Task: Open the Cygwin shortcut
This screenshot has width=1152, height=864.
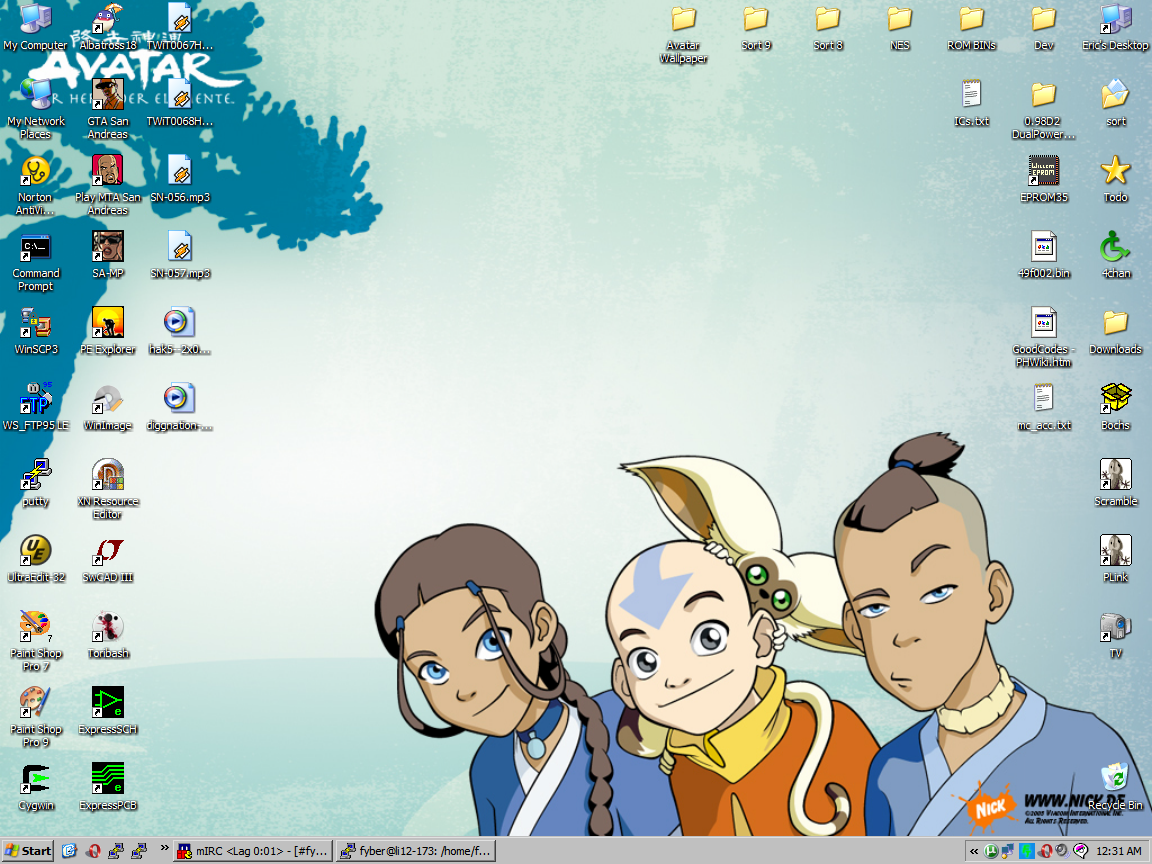Action: [x=35, y=787]
